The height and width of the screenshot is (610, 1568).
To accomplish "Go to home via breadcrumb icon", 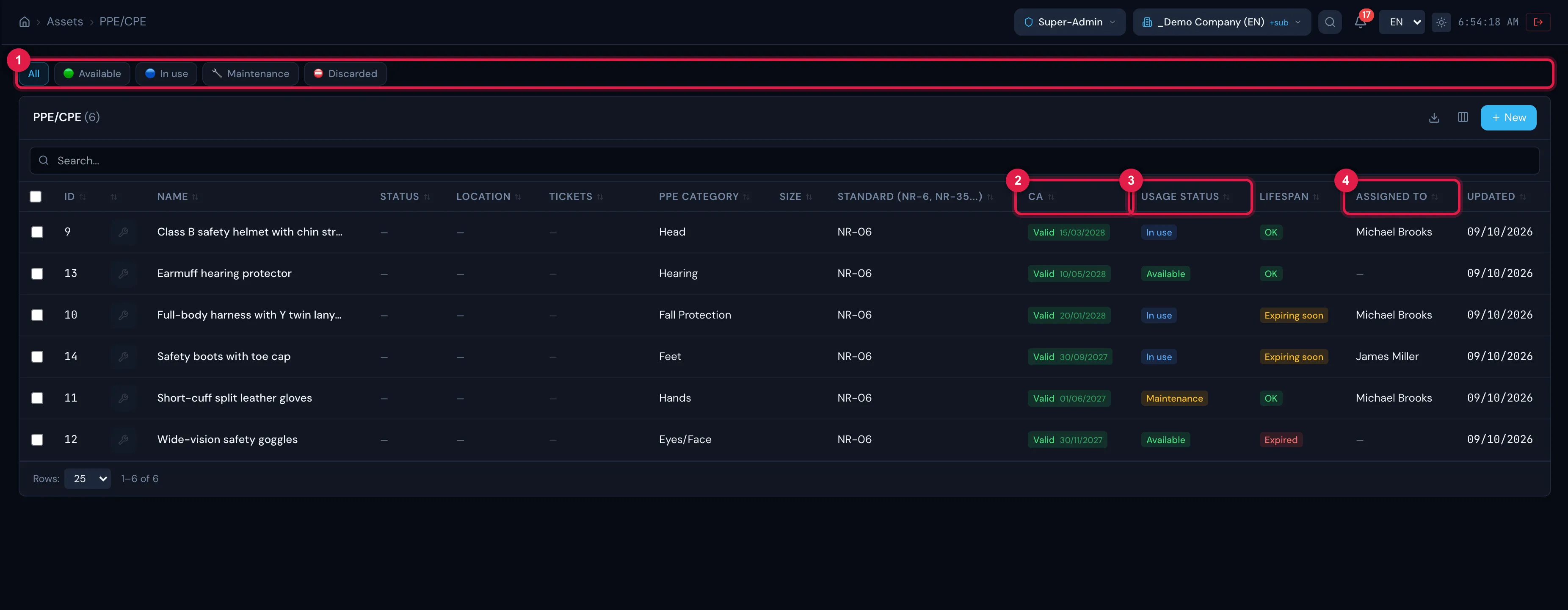I will pyautogui.click(x=25, y=22).
